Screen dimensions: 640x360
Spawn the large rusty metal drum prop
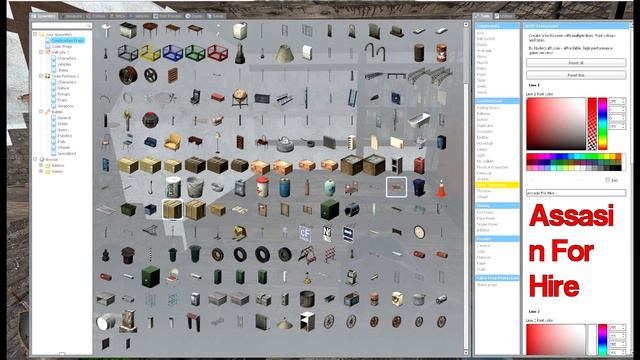[x=307, y=299]
